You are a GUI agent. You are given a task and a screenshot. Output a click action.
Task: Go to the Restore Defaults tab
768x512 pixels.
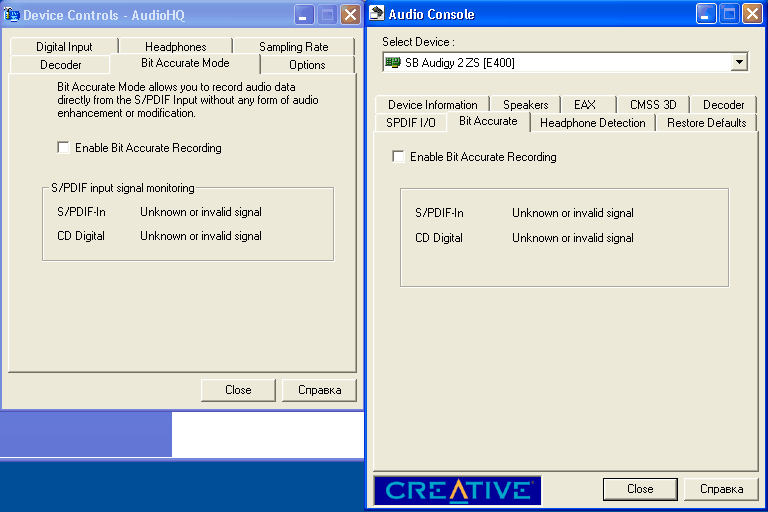tap(706, 122)
